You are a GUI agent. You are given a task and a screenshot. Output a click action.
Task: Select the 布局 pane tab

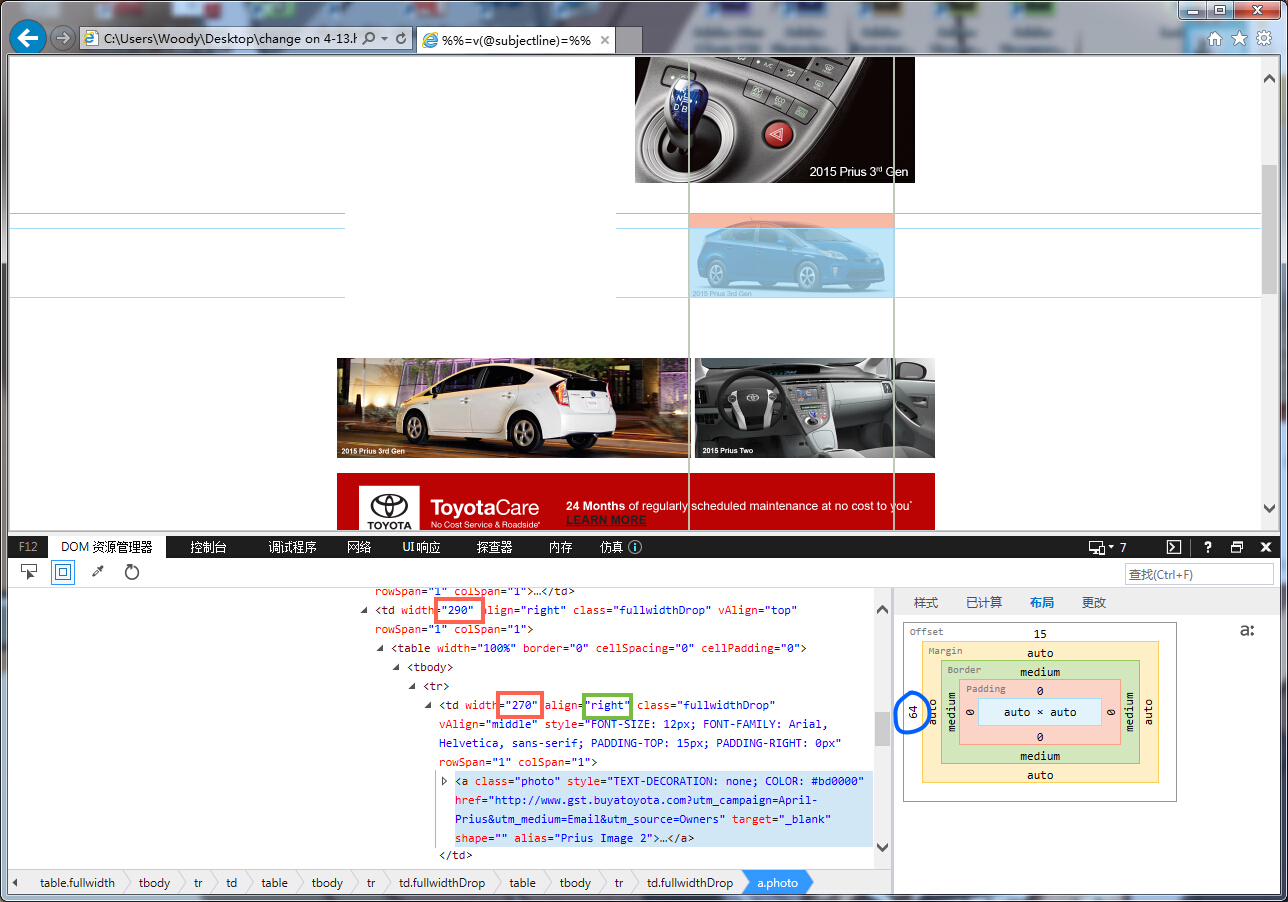click(x=1041, y=602)
